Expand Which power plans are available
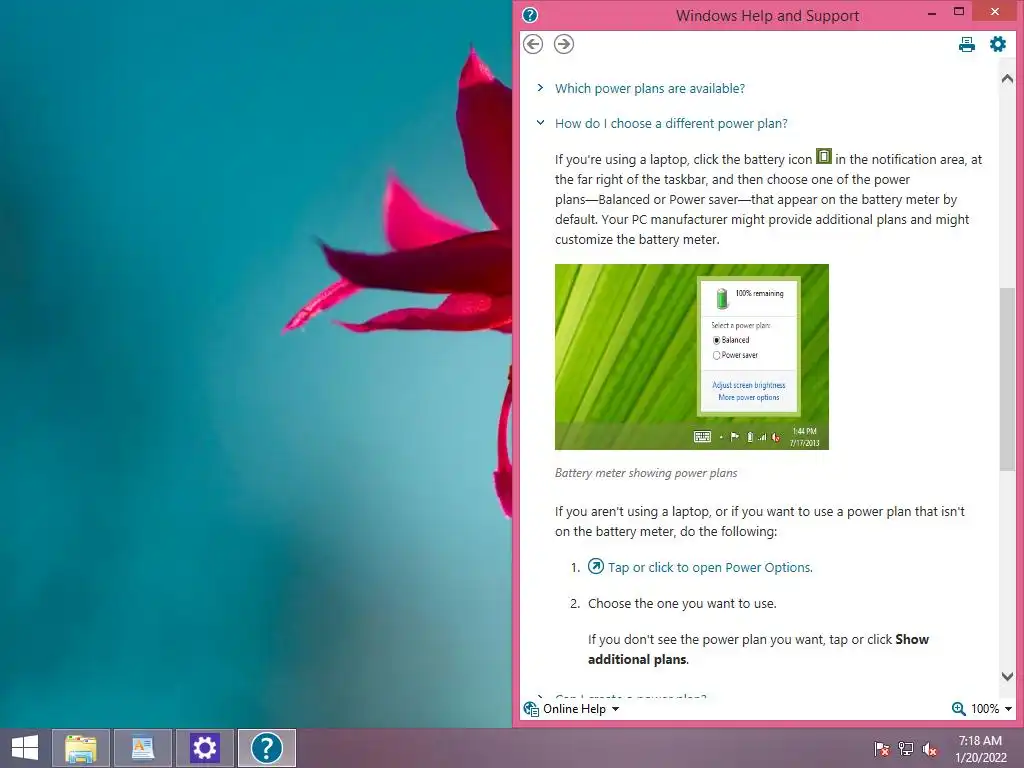The width and height of the screenshot is (1024, 768). tap(540, 88)
